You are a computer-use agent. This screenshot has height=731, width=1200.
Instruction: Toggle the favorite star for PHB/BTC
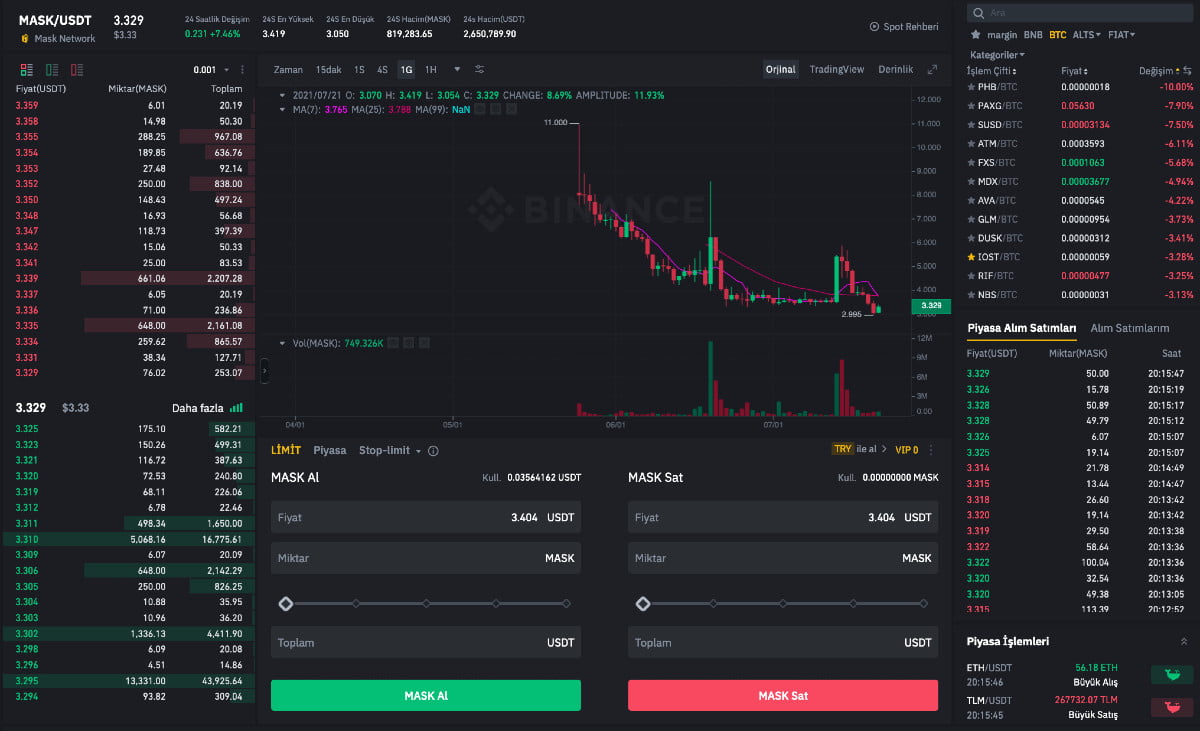coord(971,87)
